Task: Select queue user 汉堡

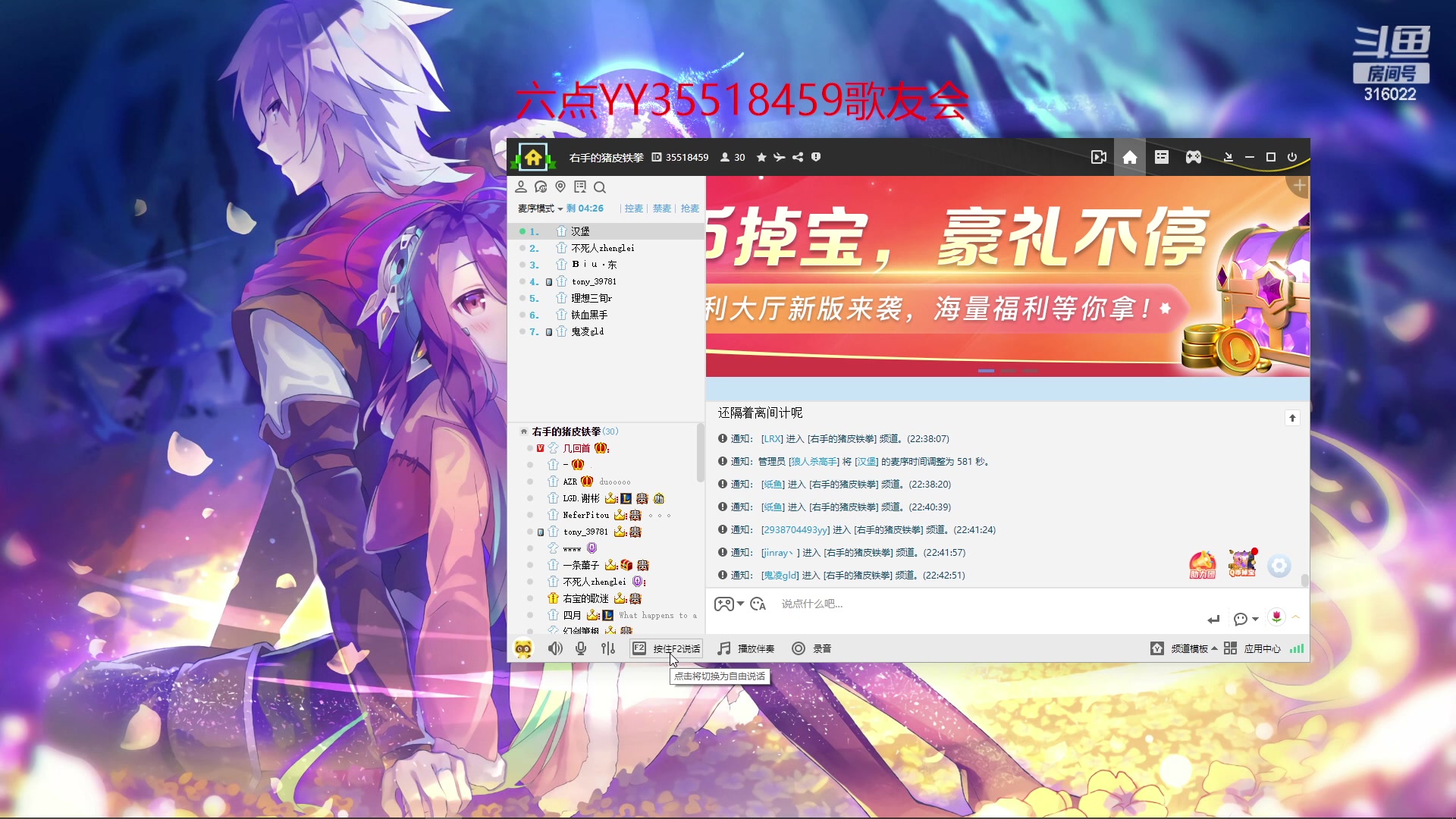Action: tap(607, 231)
